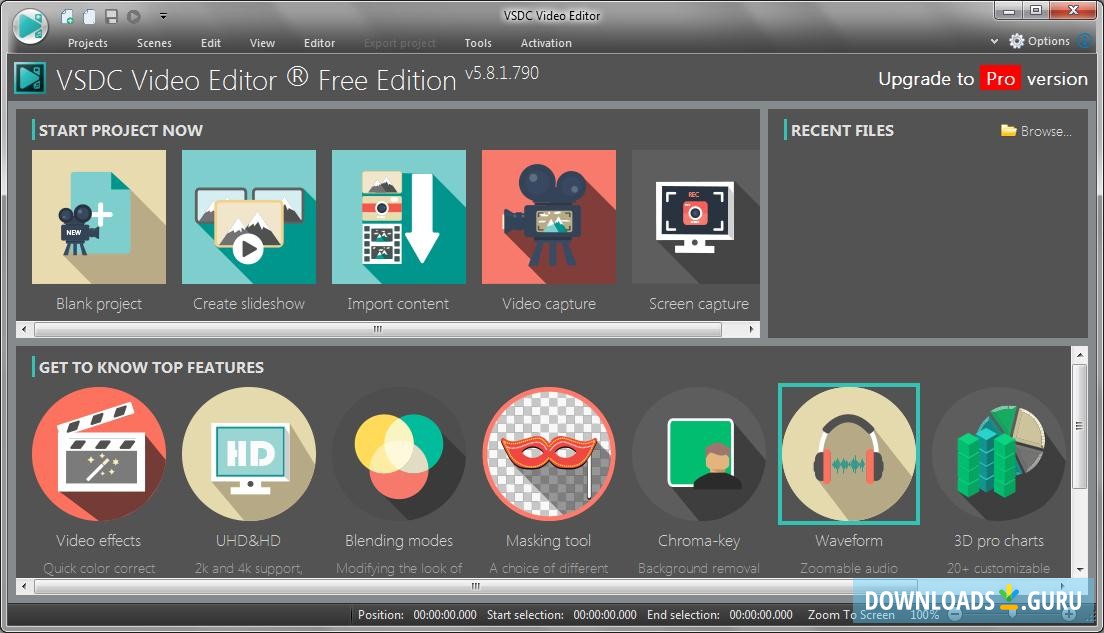Open the VSDC application logo button
1104x633 pixels.
(x=30, y=26)
